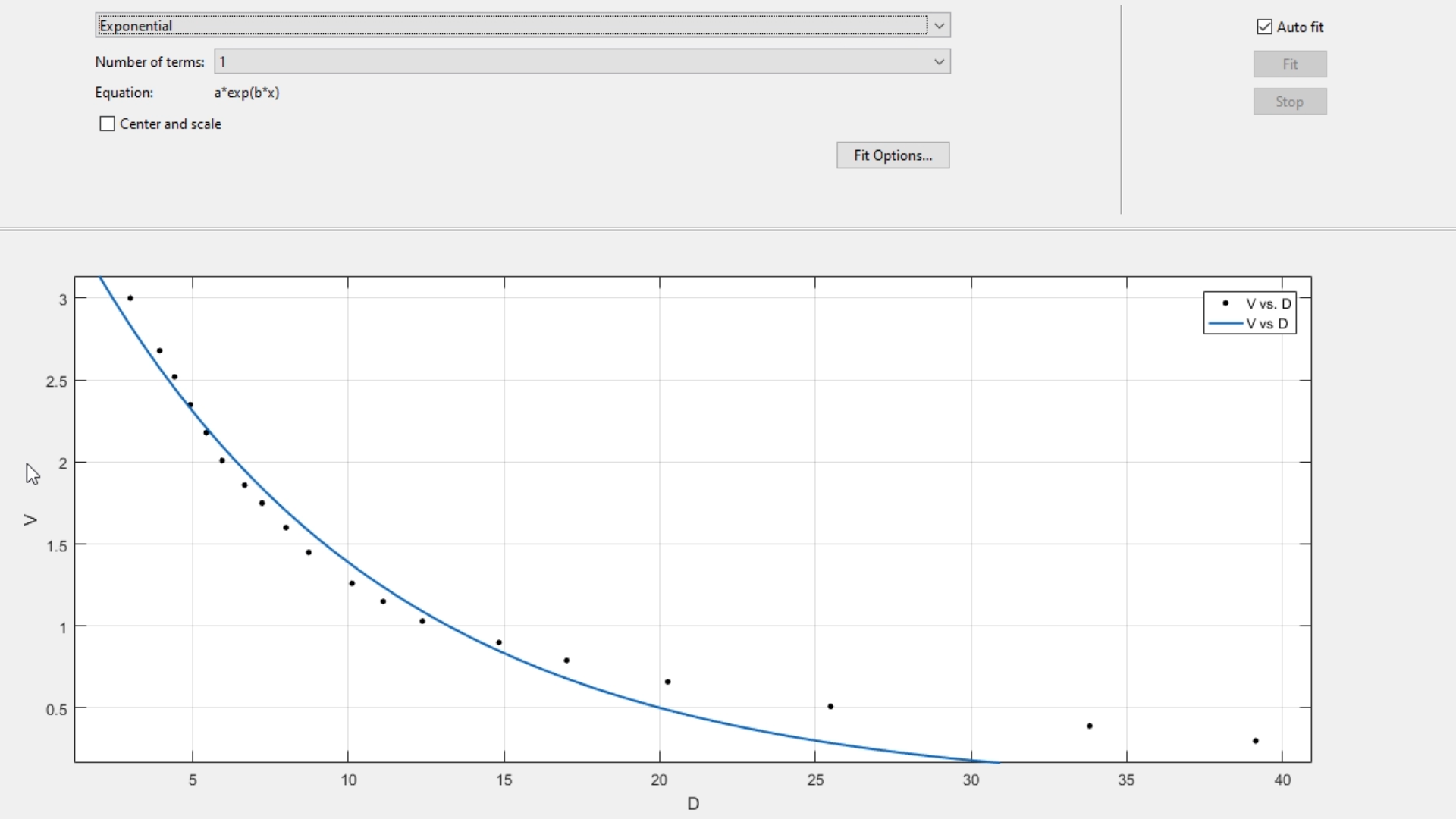Open the Exponential fit type dropdown
Screen dimensions: 1456x819
(x=523, y=25)
